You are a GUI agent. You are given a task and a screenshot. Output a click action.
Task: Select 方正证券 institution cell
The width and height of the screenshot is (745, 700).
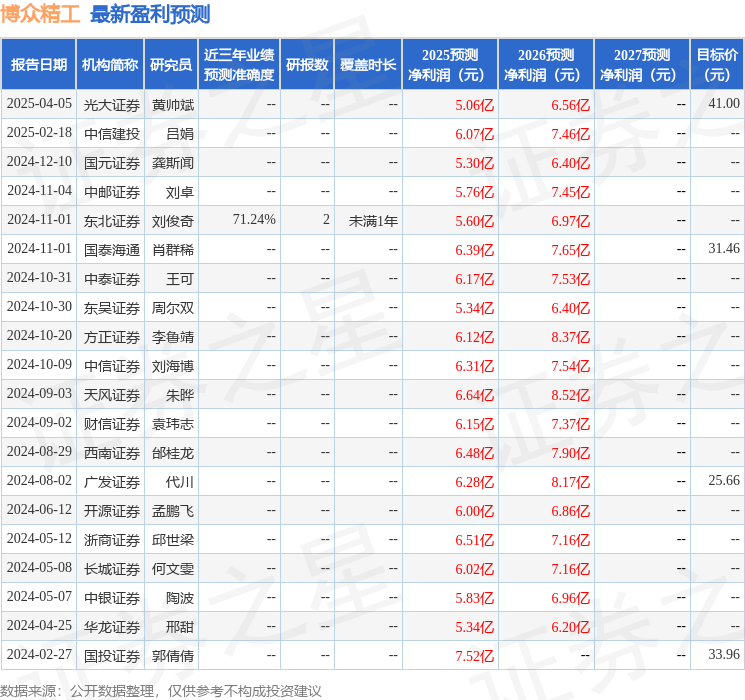point(112,337)
